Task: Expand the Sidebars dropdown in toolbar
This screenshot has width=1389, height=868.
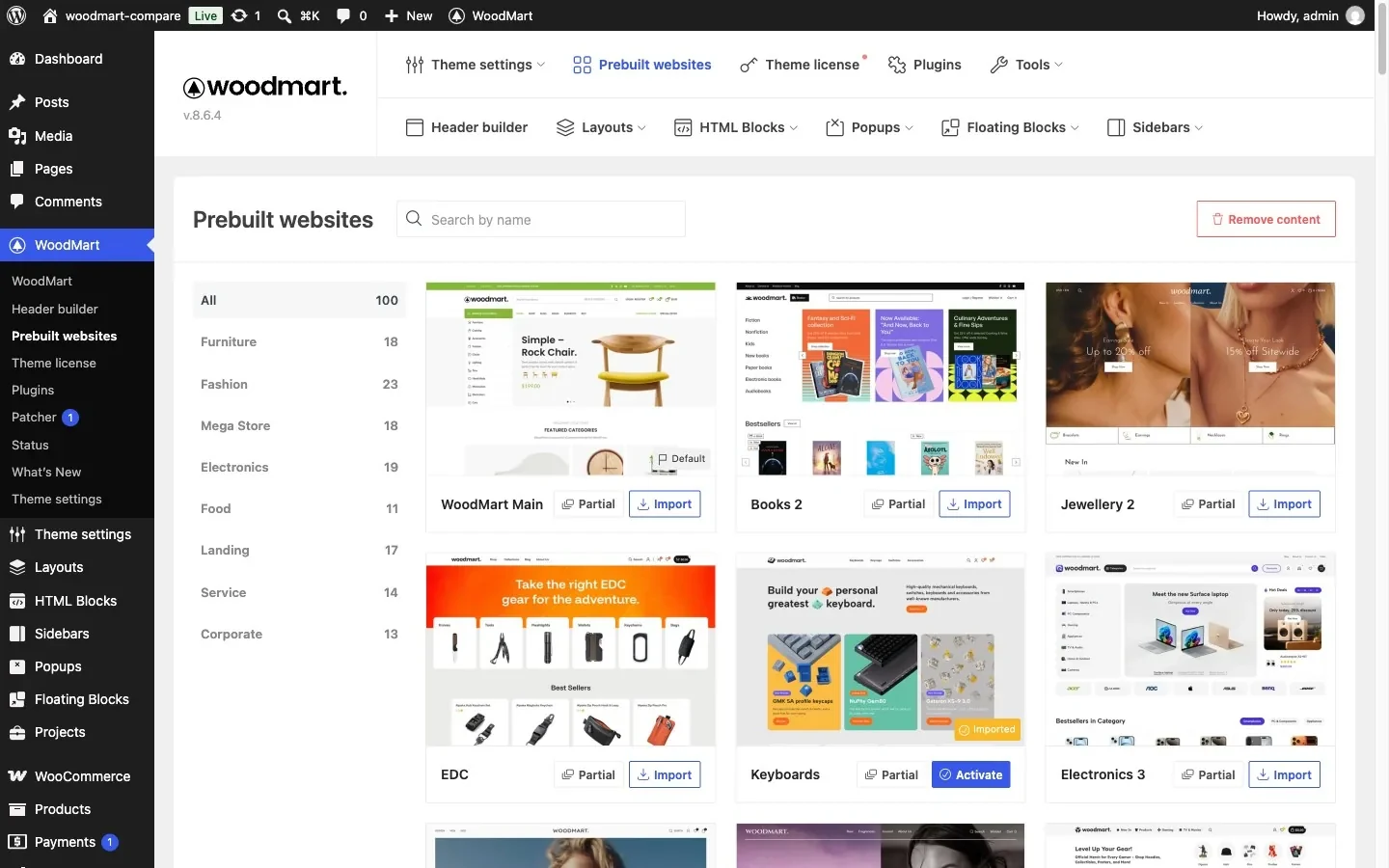Action: 1155,127
